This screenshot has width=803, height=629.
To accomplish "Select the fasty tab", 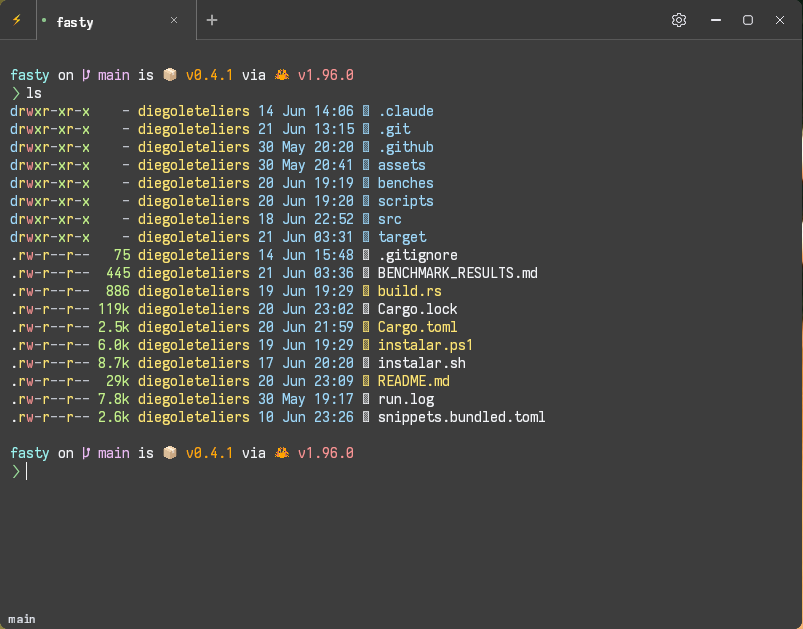I will point(116,20).
